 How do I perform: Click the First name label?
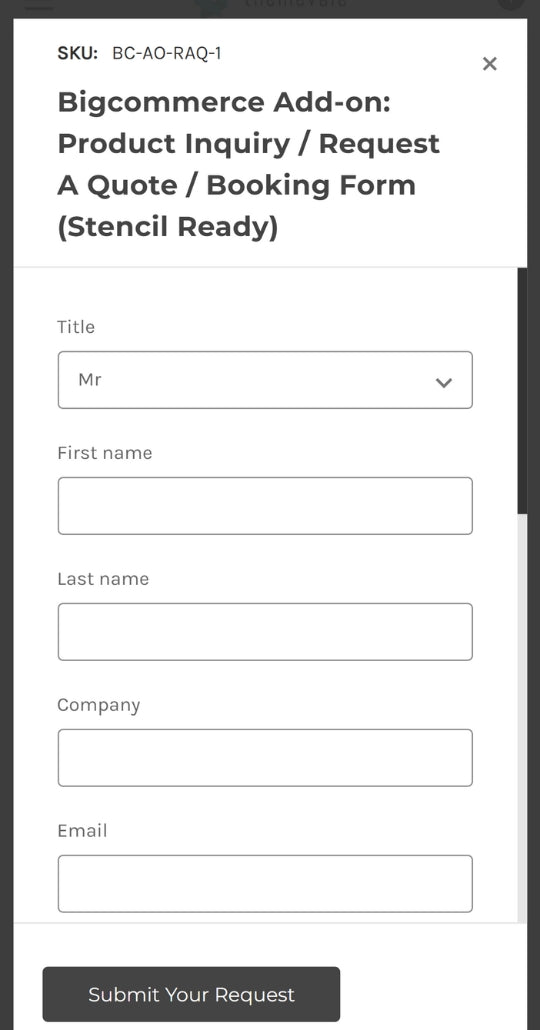[x=104, y=453]
